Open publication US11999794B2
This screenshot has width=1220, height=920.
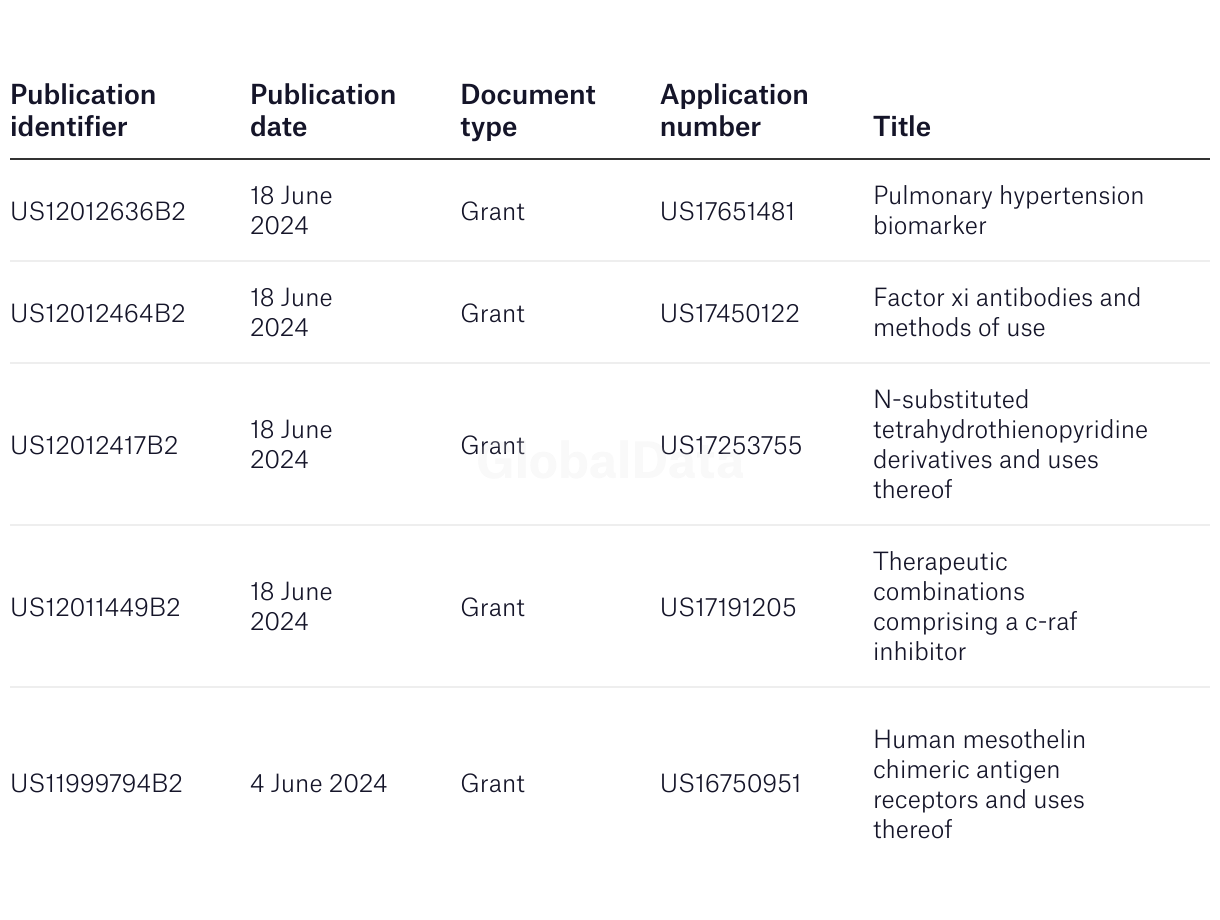(x=96, y=783)
